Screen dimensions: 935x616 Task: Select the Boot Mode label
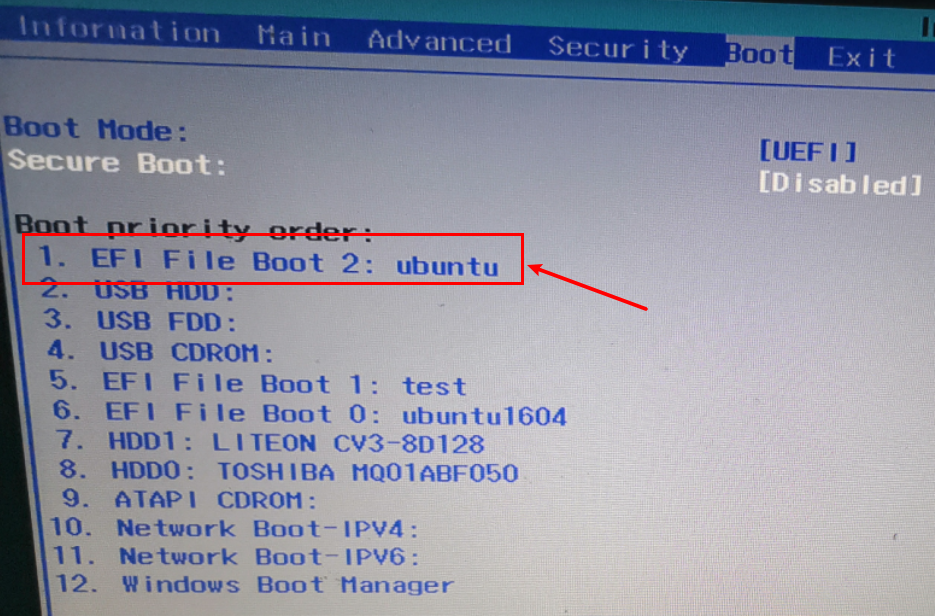96,129
